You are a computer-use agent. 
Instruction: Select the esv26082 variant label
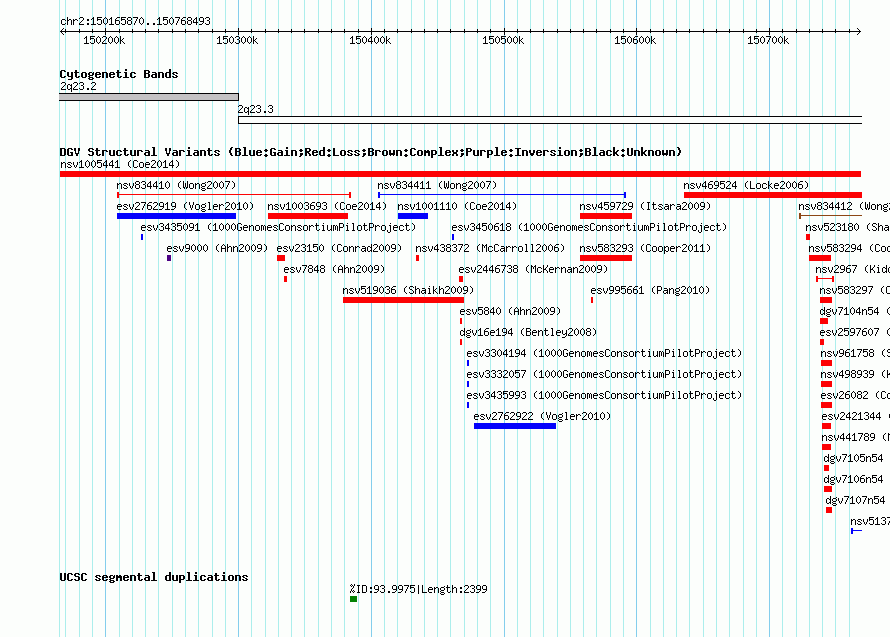[855, 395]
